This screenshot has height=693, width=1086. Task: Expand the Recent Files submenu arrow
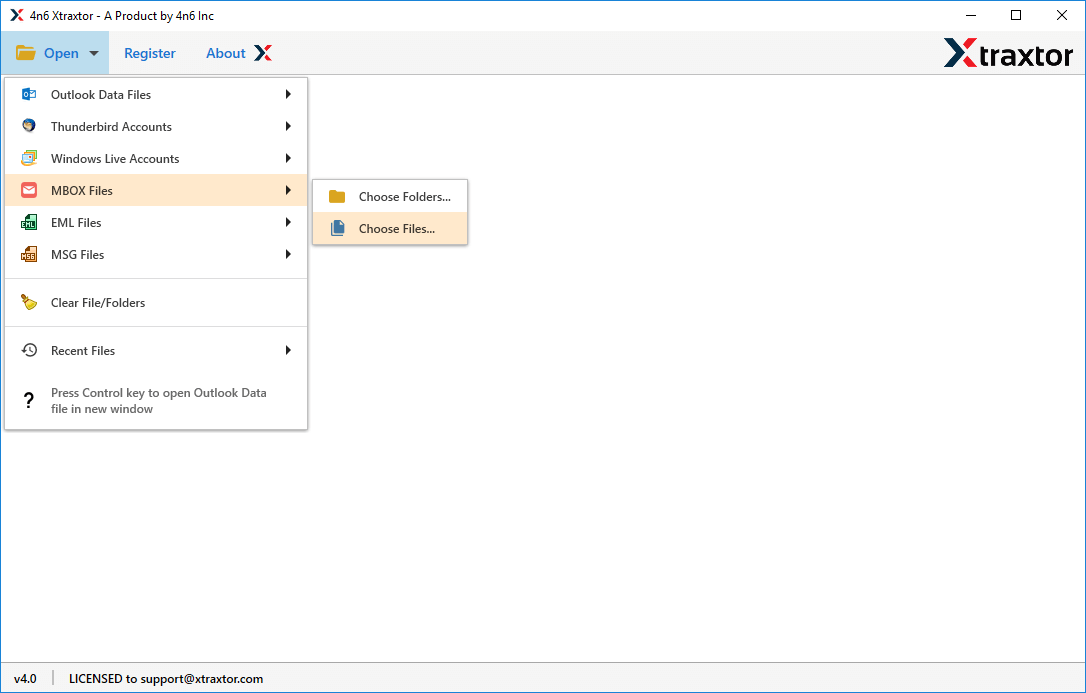(288, 351)
